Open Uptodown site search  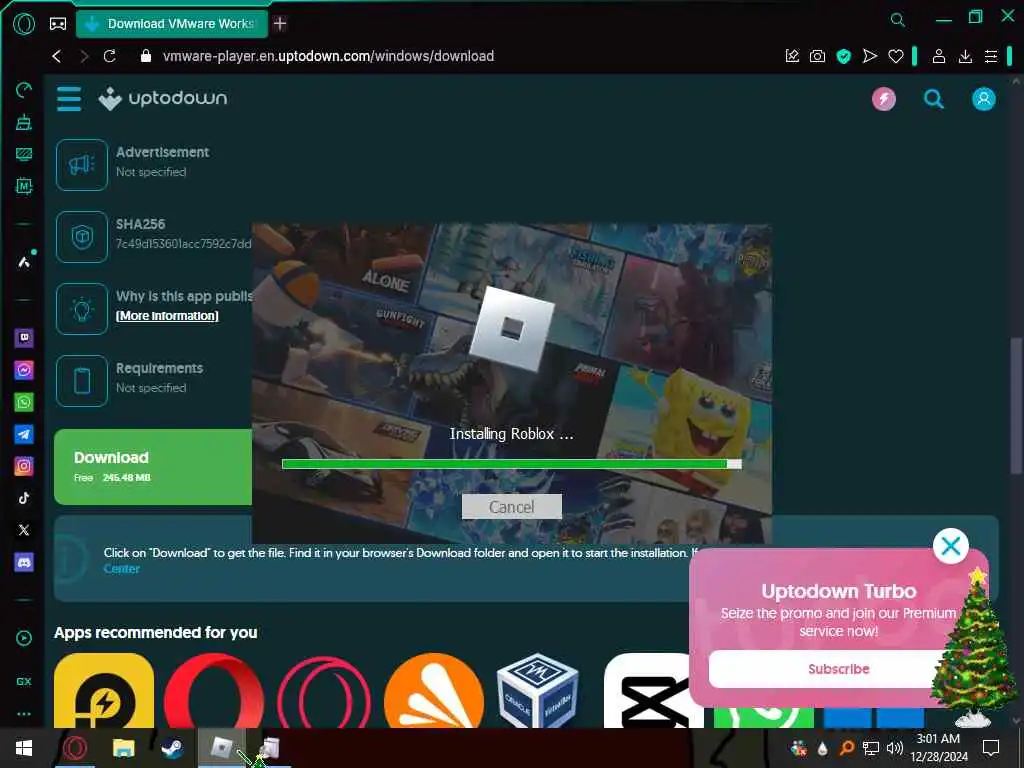point(934,99)
